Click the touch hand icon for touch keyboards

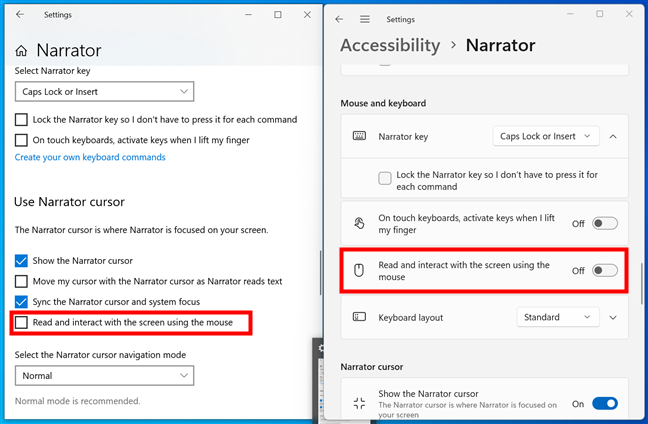point(359,223)
